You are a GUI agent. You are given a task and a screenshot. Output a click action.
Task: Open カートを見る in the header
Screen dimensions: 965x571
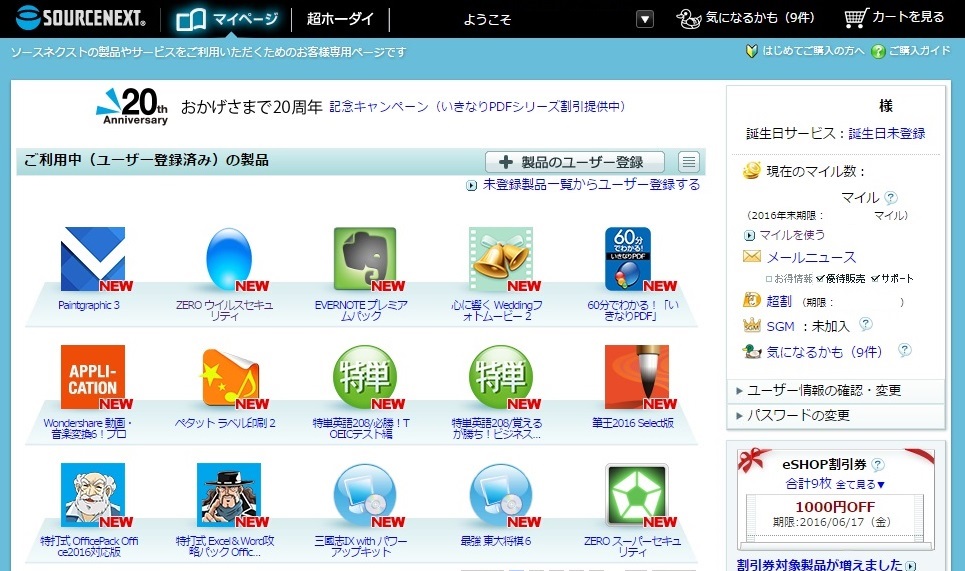[x=908, y=17]
